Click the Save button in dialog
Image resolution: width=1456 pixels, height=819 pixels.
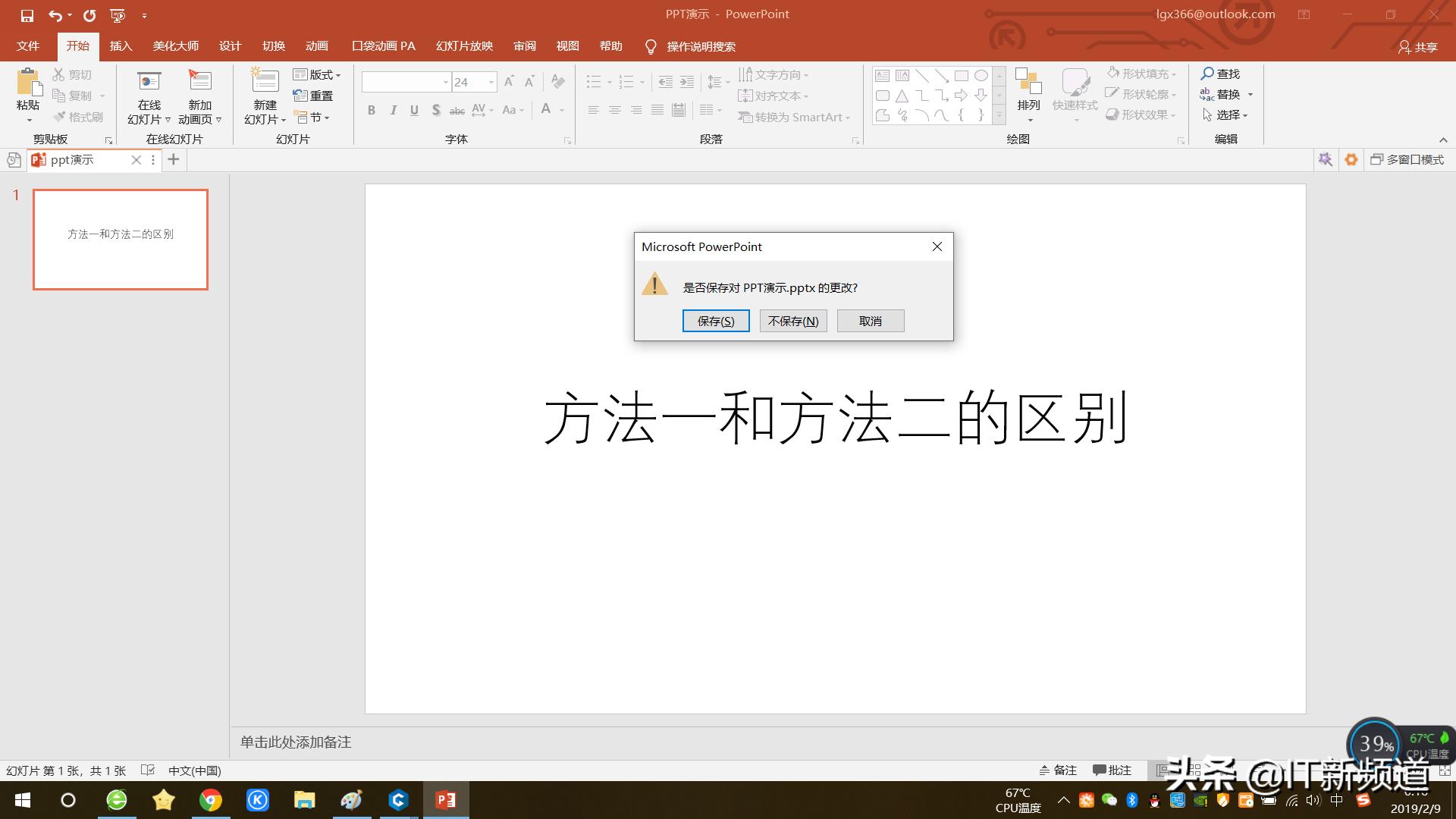click(715, 321)
